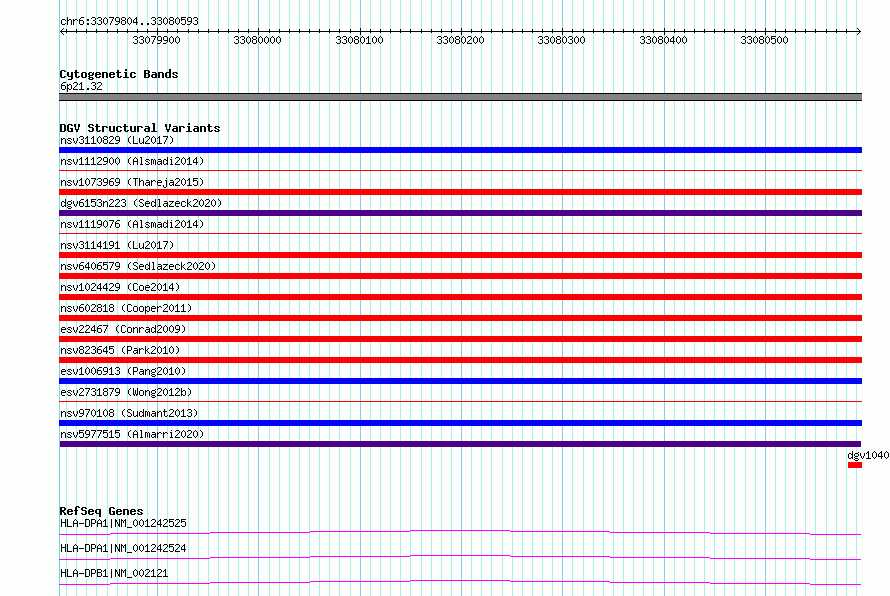
Task: Click label nsv602818 (Cooper2011)
Action: click(x=126, y=308)
